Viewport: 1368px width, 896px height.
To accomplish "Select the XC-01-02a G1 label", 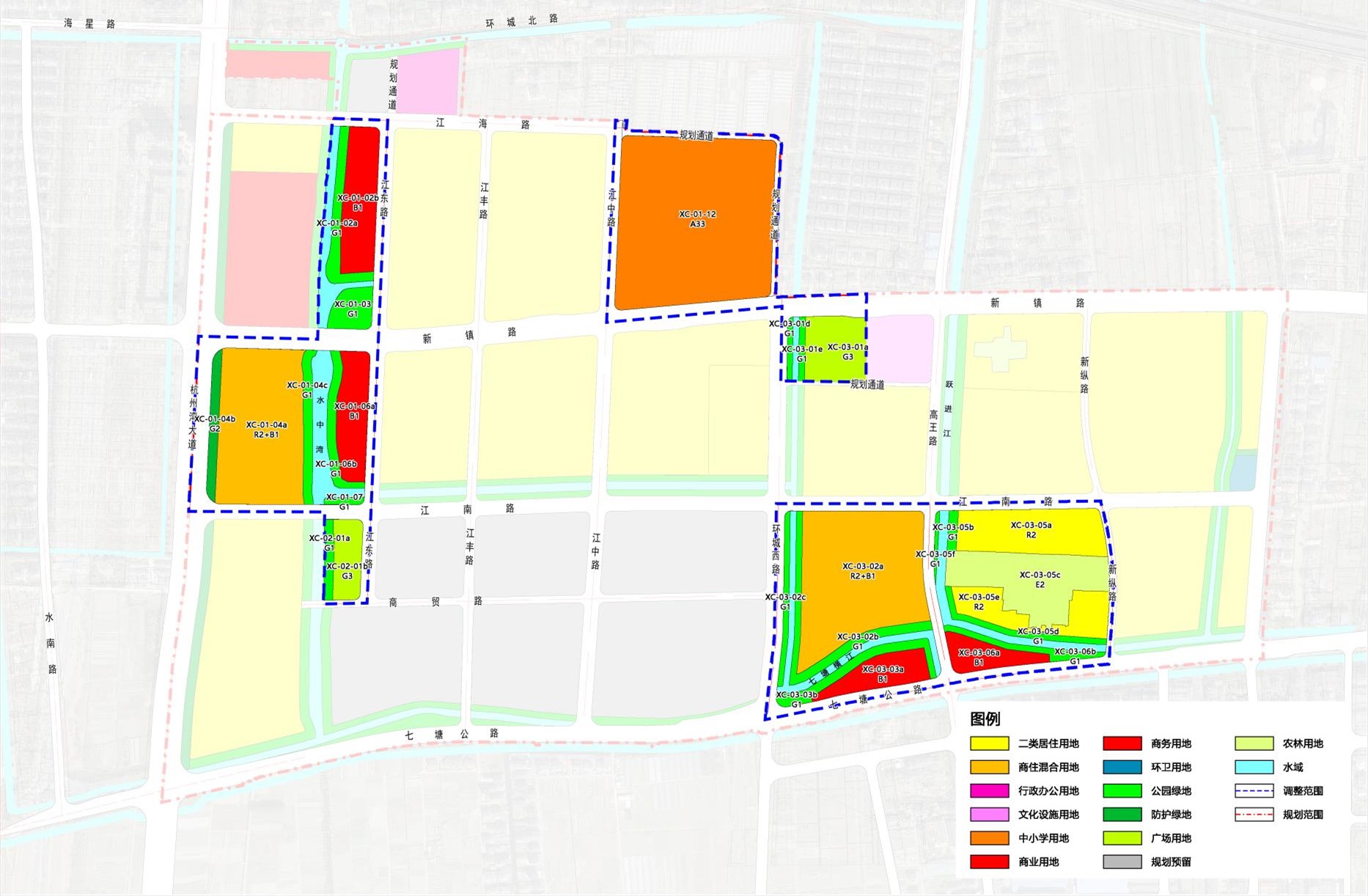I will (337, 227).
